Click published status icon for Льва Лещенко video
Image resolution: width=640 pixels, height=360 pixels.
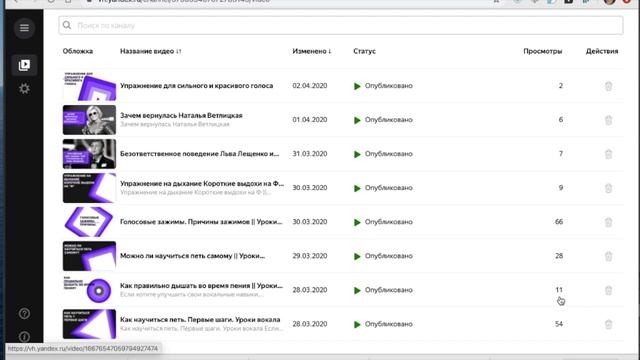357,154
